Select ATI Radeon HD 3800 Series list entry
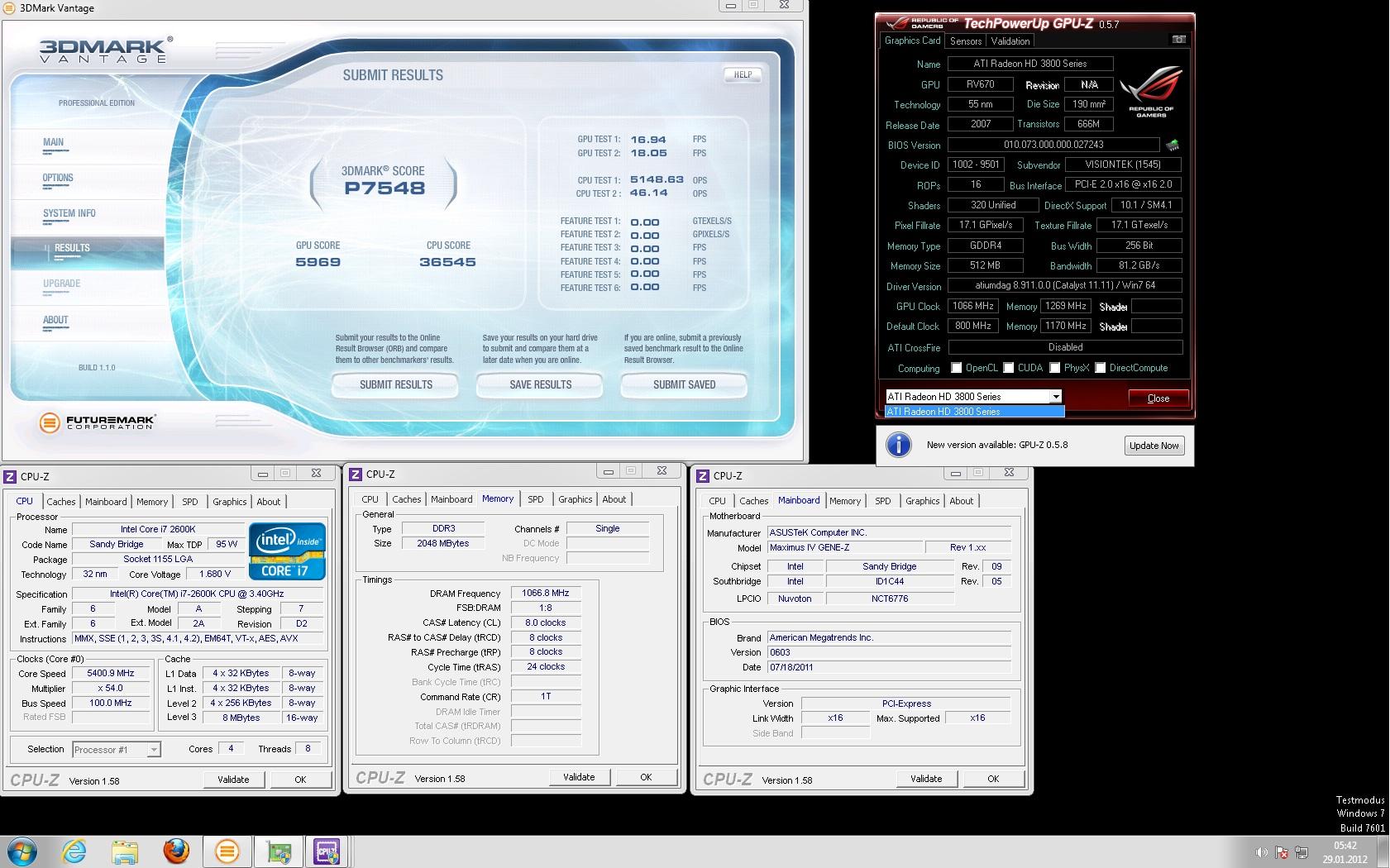 974,412
